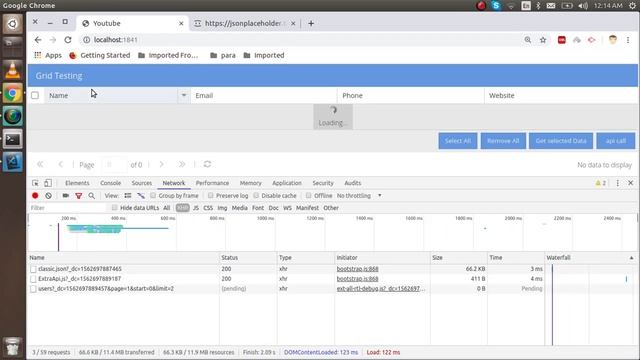Switch to Console DevTools tab
640x360 pixels.
click(111, 183)
